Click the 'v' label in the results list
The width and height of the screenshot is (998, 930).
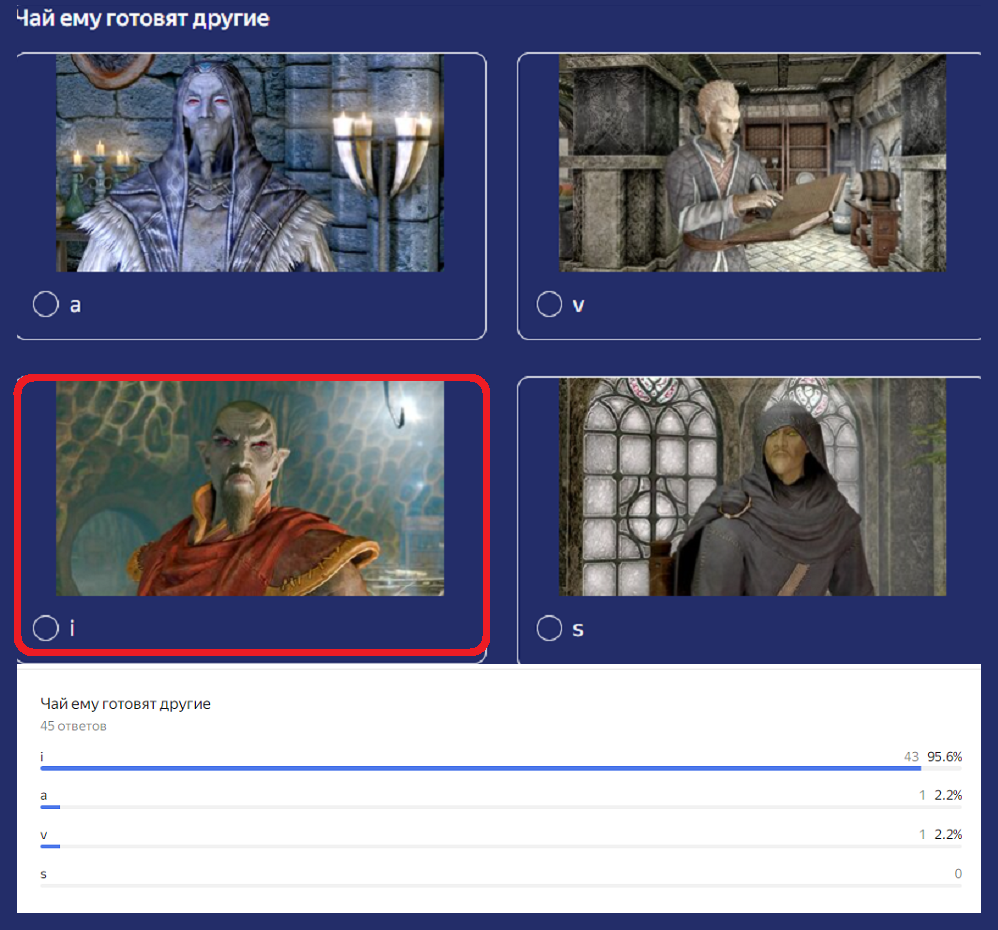pos(43,835)
